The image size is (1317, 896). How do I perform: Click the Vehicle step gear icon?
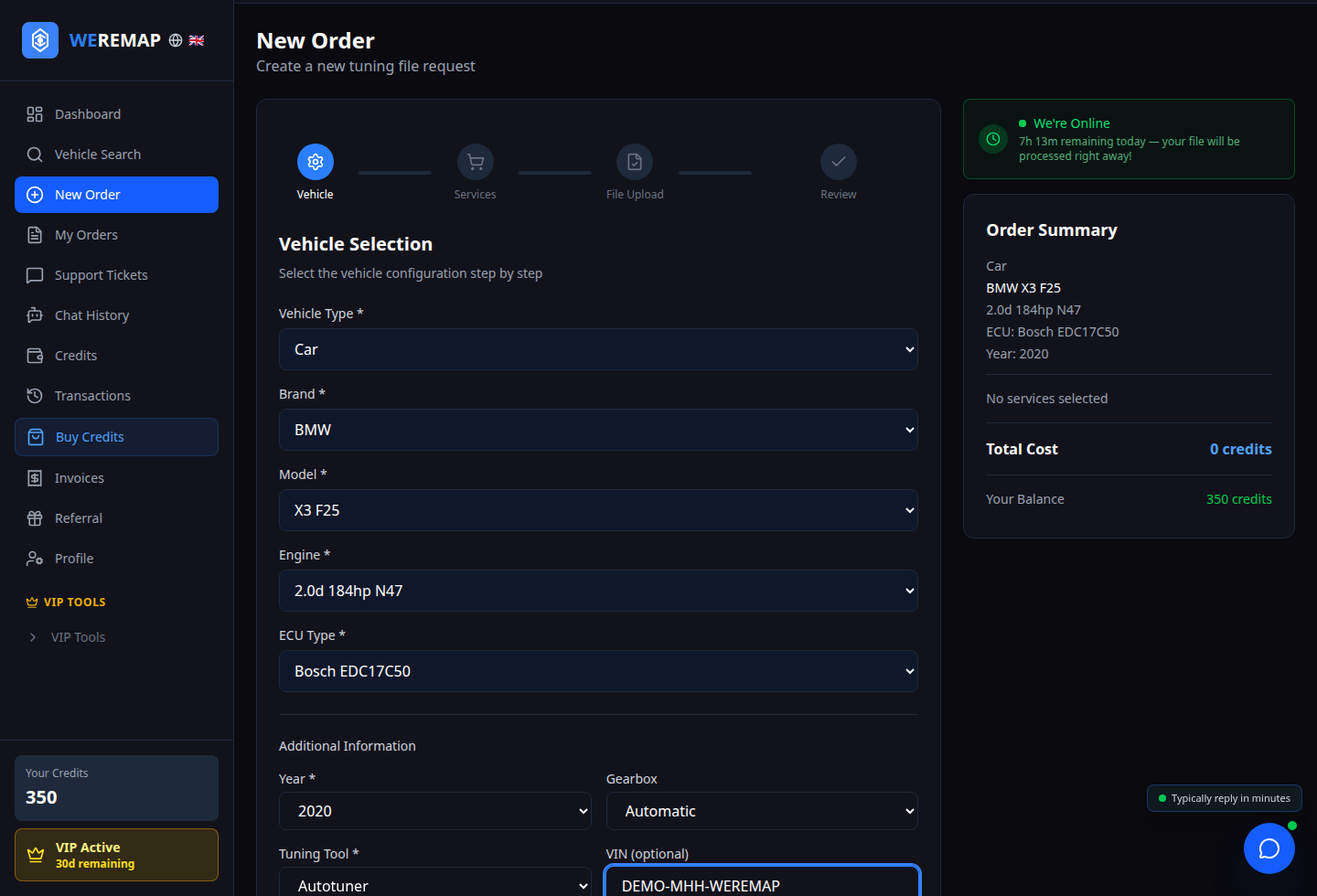316,162
